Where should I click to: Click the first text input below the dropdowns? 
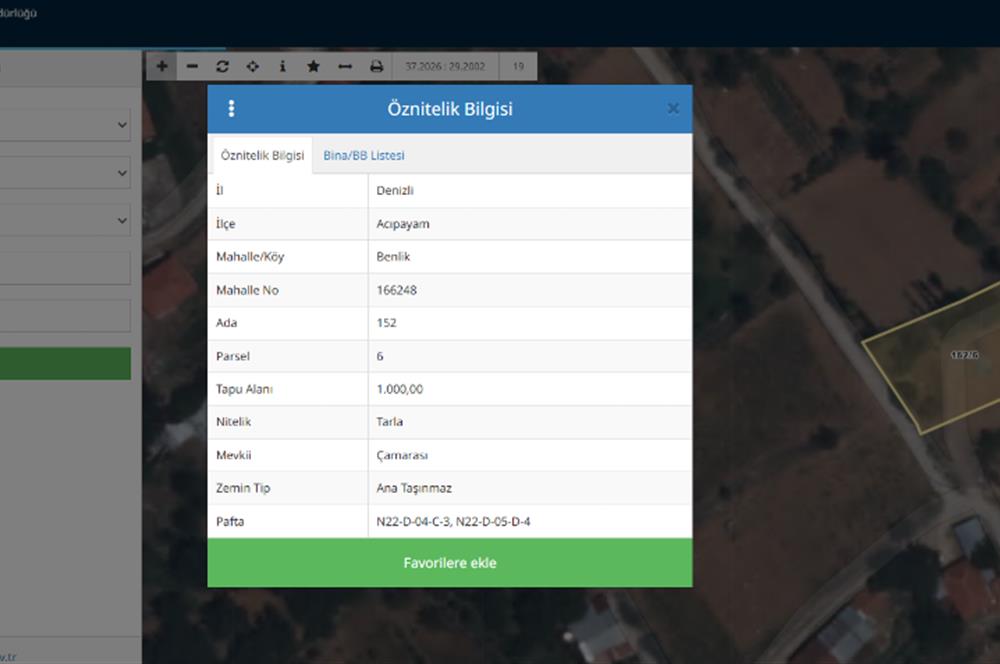tap(64, 269)
